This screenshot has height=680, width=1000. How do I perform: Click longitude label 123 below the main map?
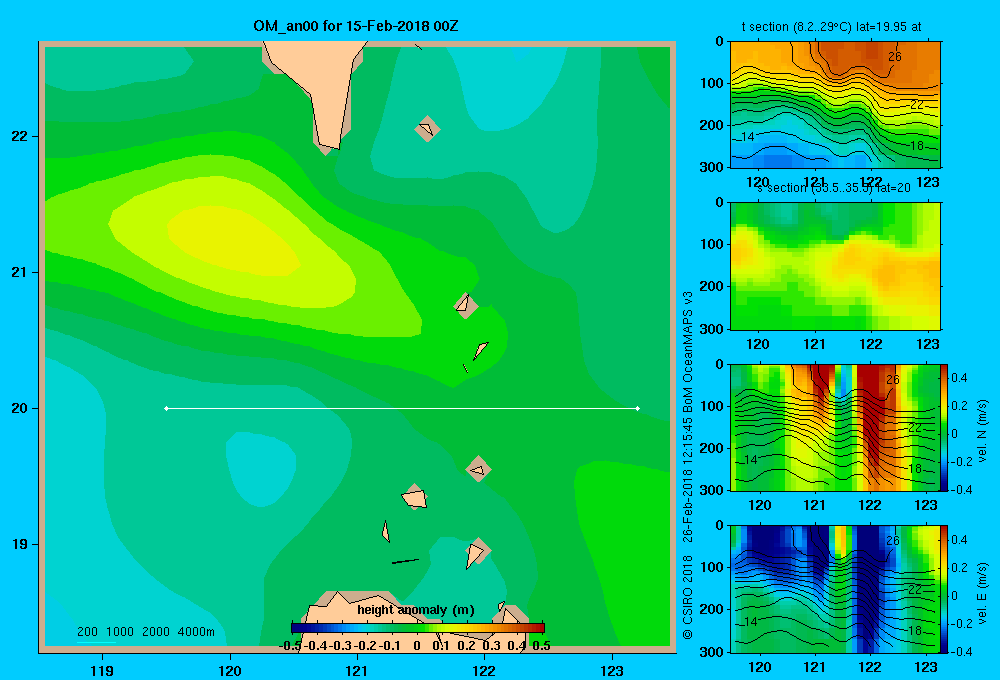[x=612, y=671]
